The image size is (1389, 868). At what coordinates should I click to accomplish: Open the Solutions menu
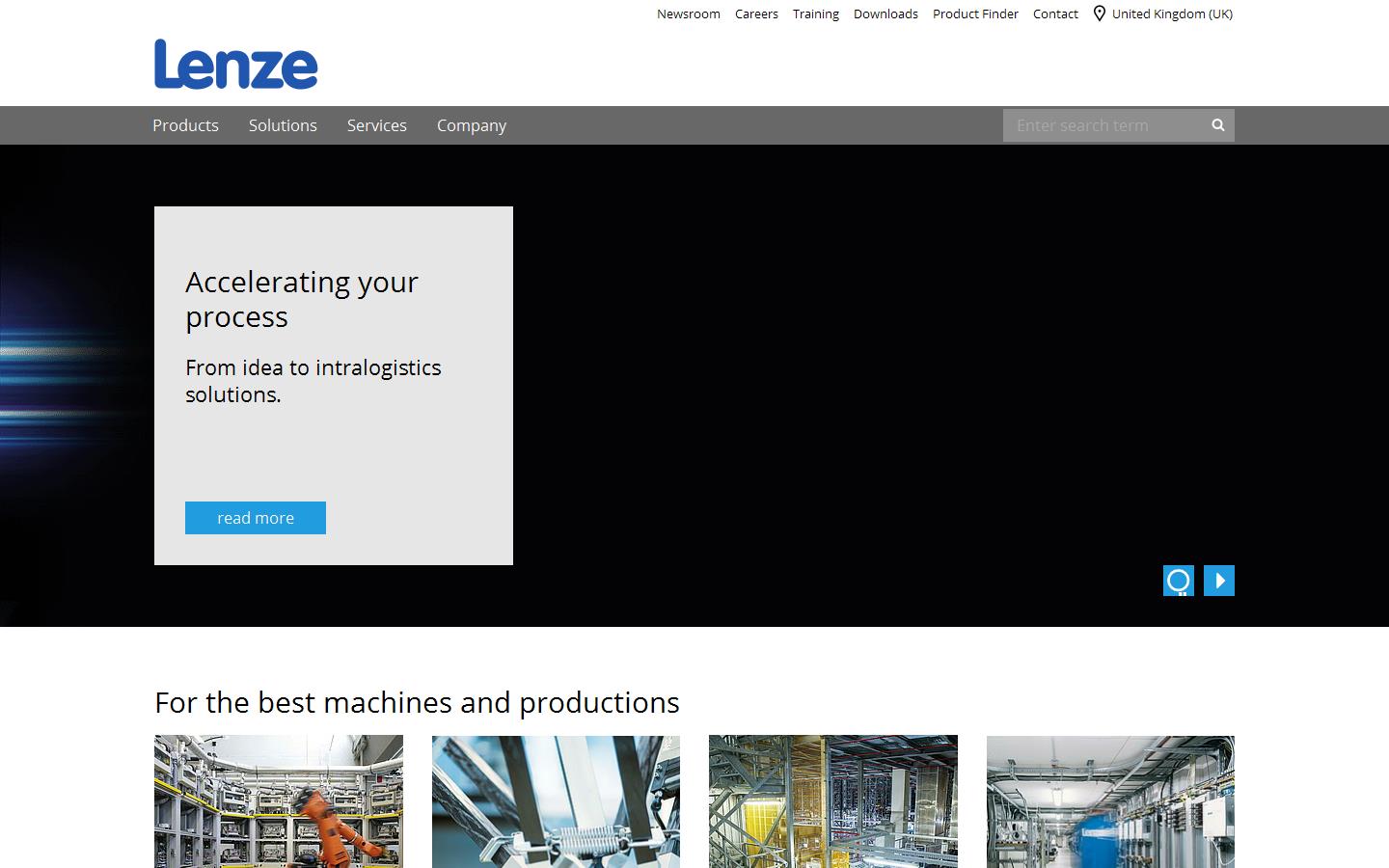click(x=283, y=125)
